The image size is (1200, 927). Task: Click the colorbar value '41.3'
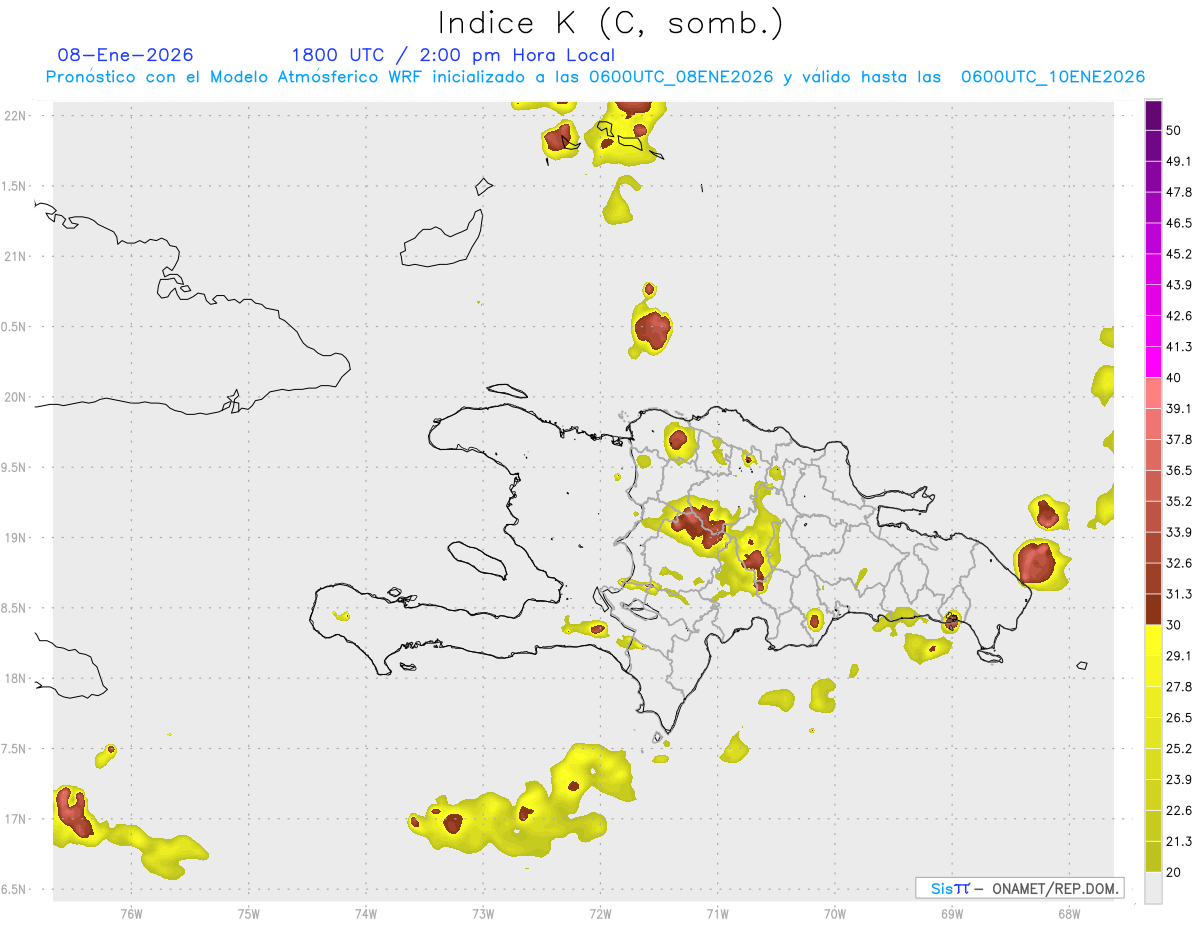[x=1179, y=347]
